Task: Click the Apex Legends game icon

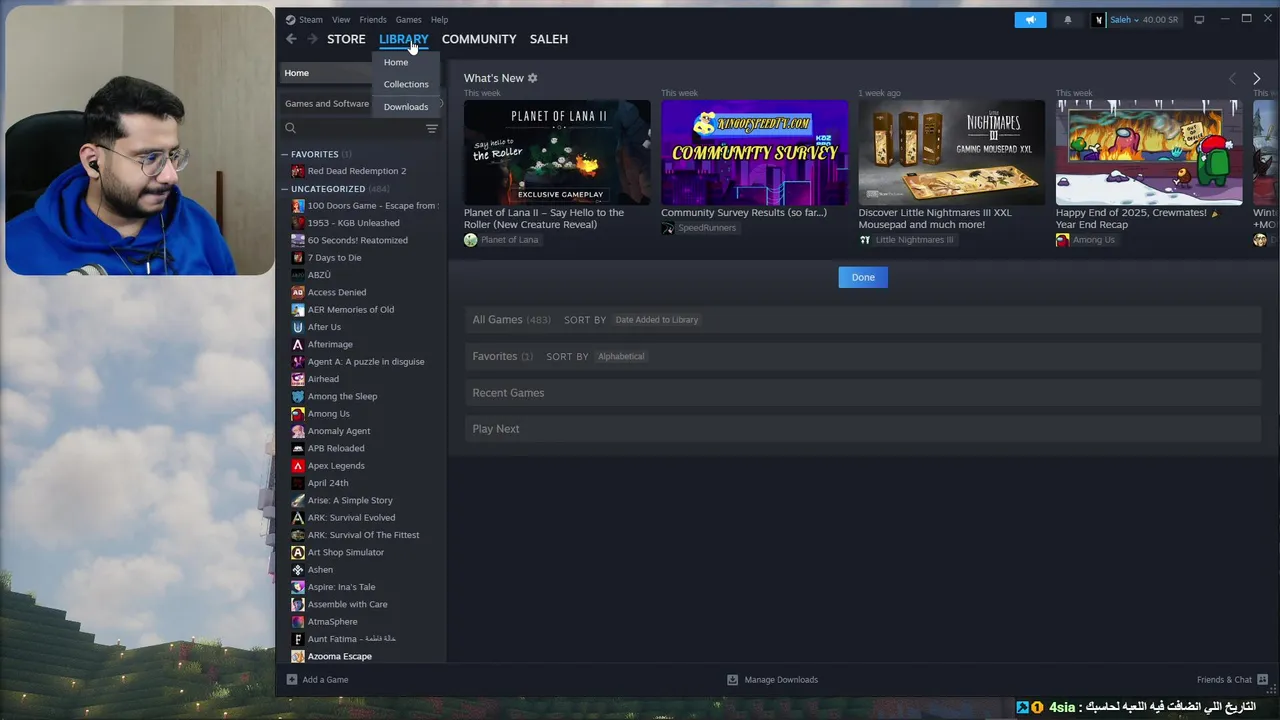Action: coord(298,466)
